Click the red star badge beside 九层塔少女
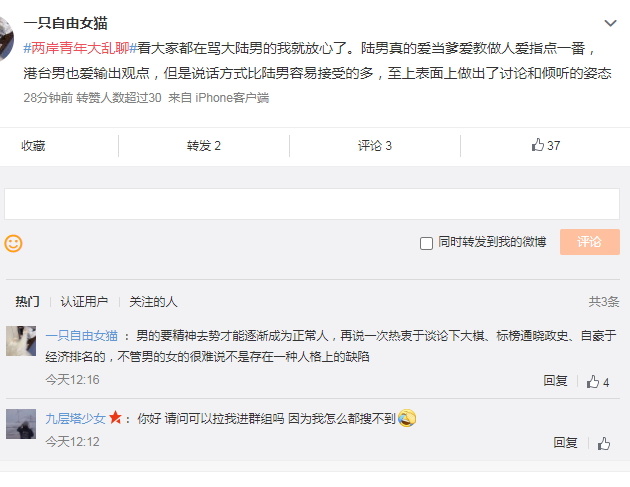Screen dimensions: 630x487 coord(115,417)
